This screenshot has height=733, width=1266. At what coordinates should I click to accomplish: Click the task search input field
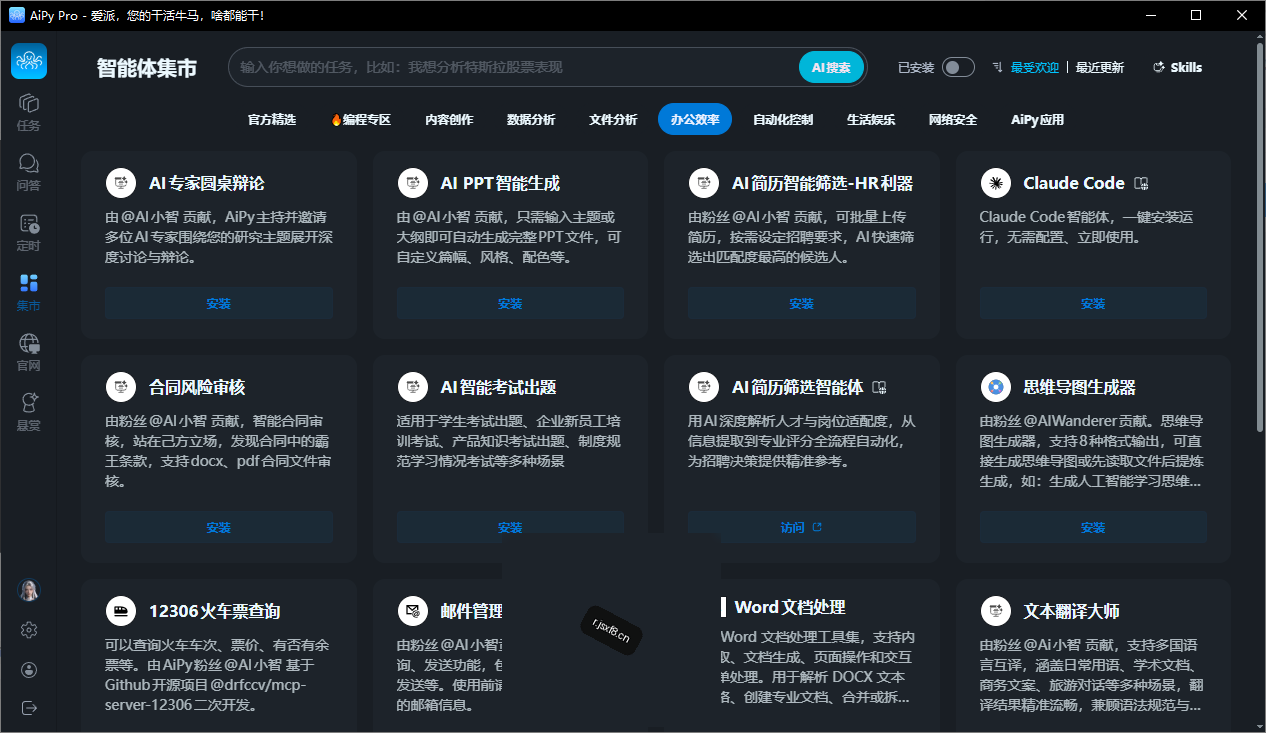(x=515, y=67)
